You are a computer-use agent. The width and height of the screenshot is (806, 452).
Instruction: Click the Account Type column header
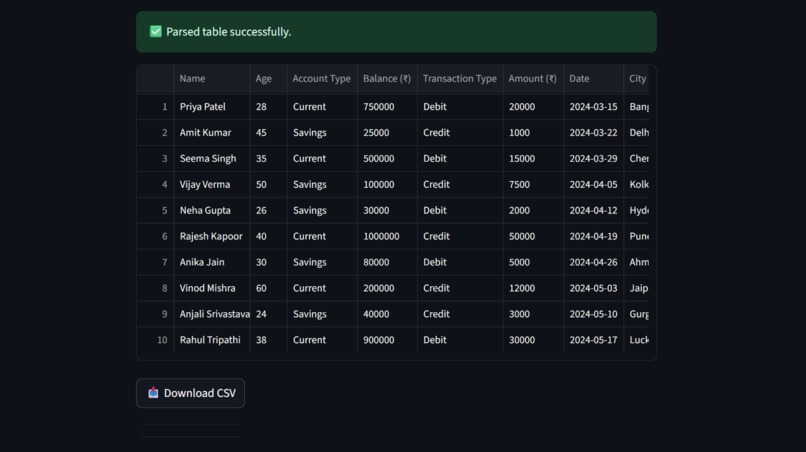pos(322,78)
